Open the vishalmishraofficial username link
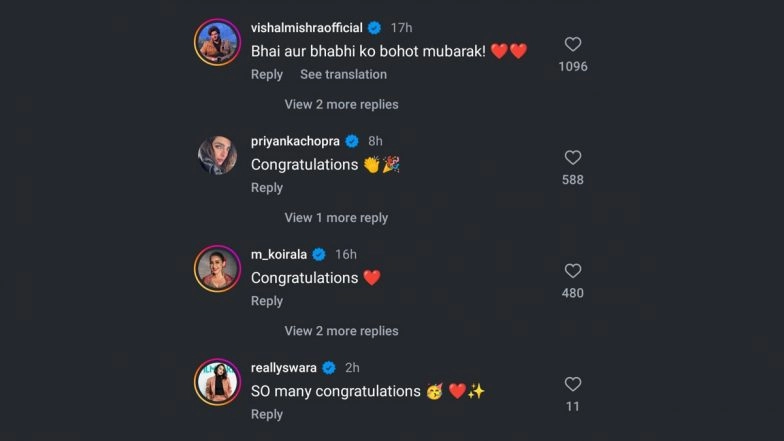This screenshot has height=441, width=784. pos(306,28)
